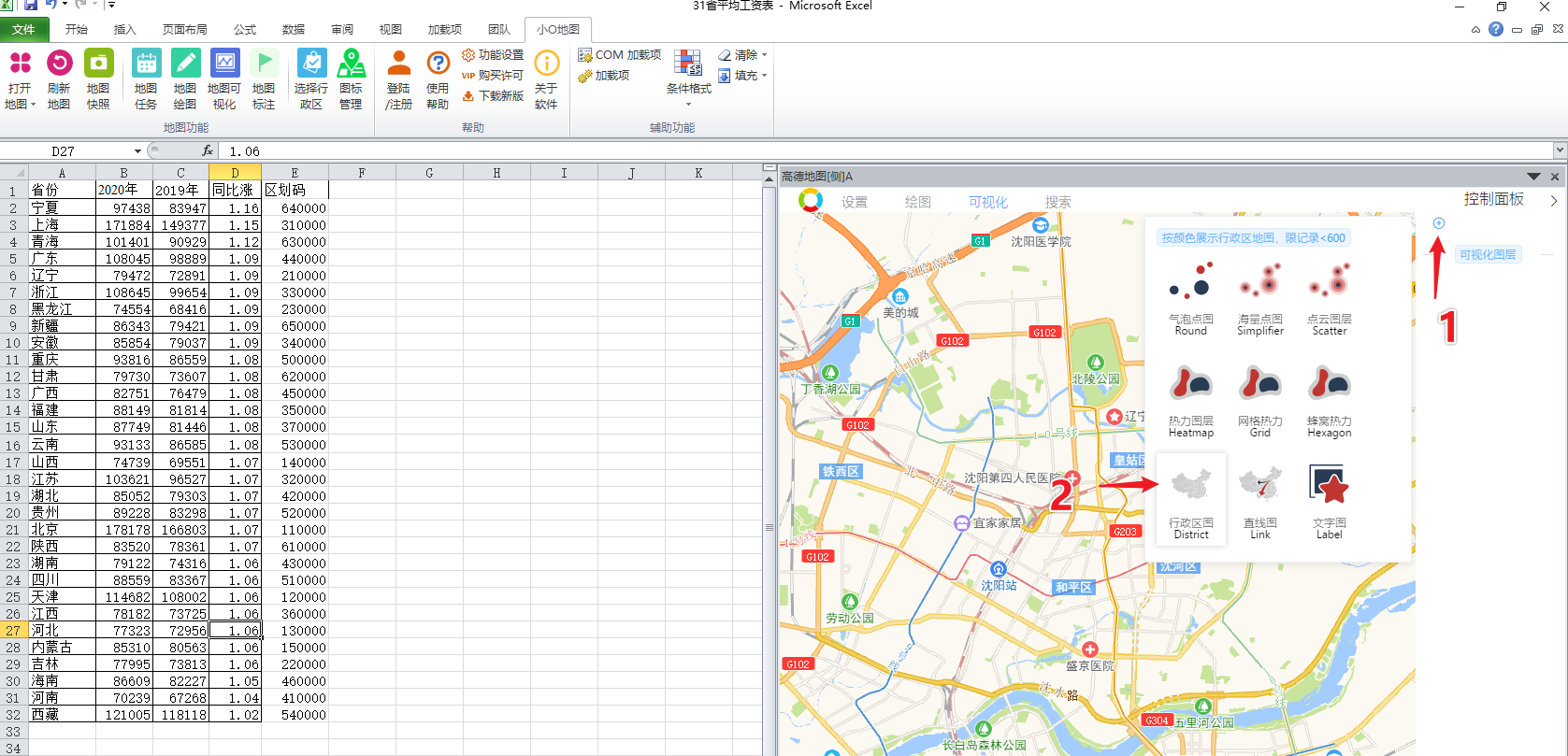Choose the 热力图层 Heatmap layer

1190,401
